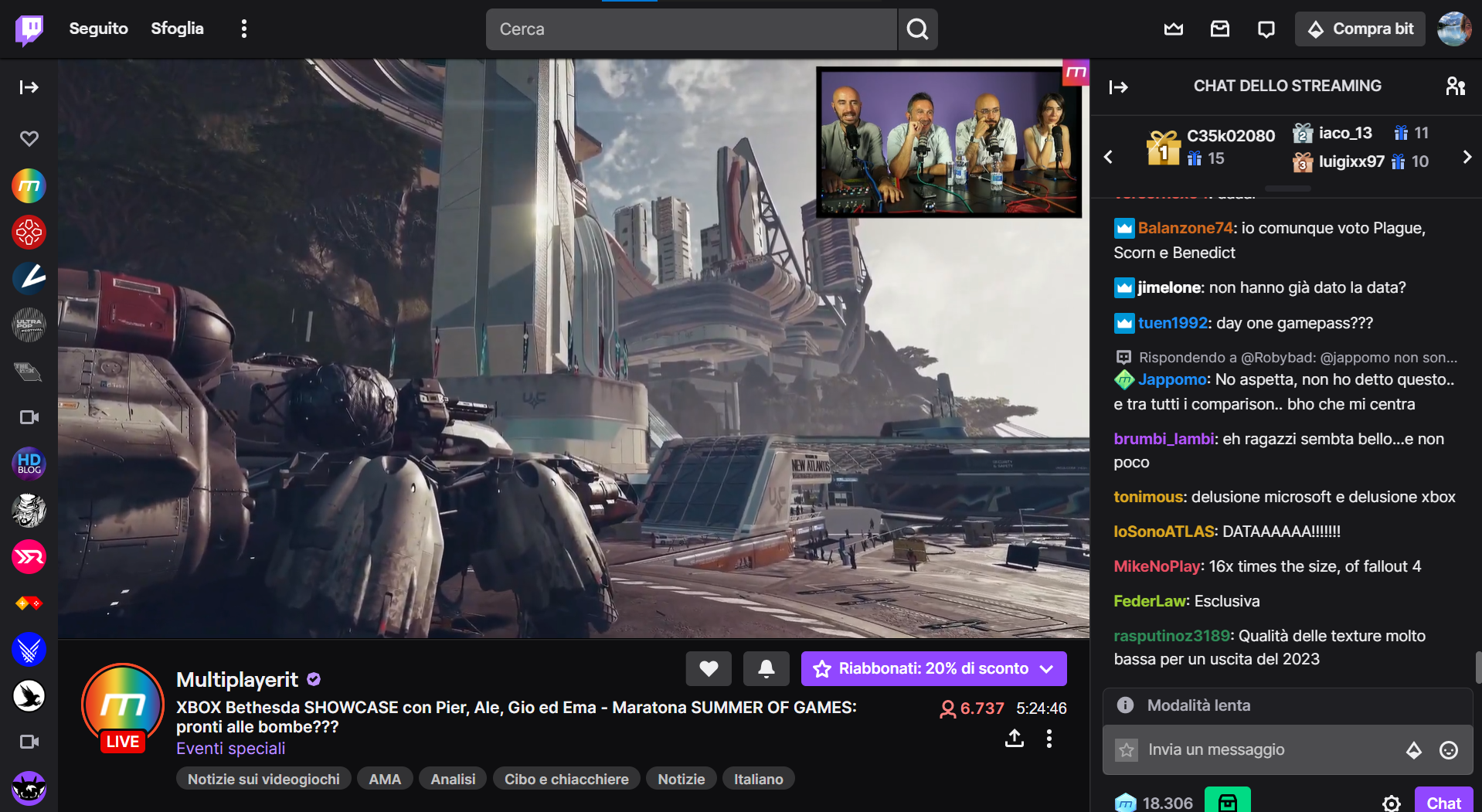The image size is (1482, 812).
Task: Click gifter iaco_13 in leaderboard
Action: (1345, 133)
